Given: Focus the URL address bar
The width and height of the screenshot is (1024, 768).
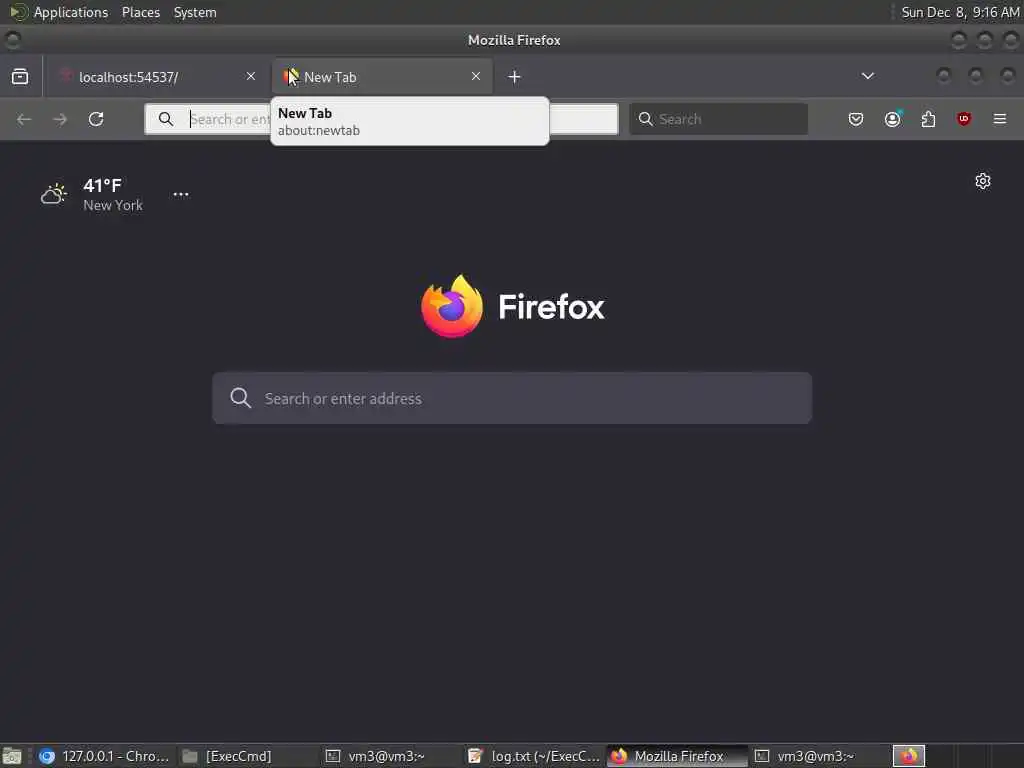Looking at the screenshot, I should [x=381, y=119].
